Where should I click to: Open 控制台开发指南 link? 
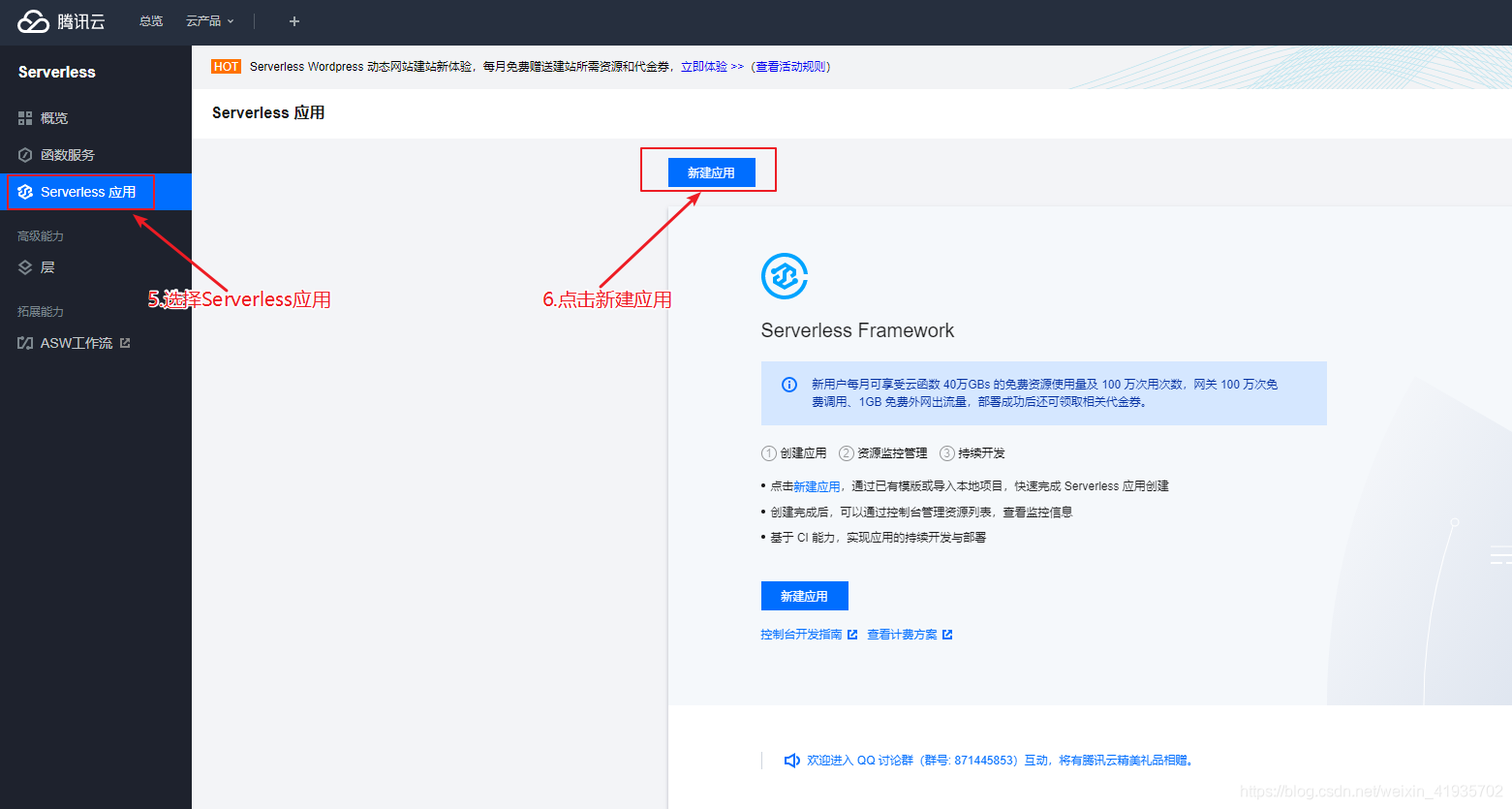(x=801, y=635)
